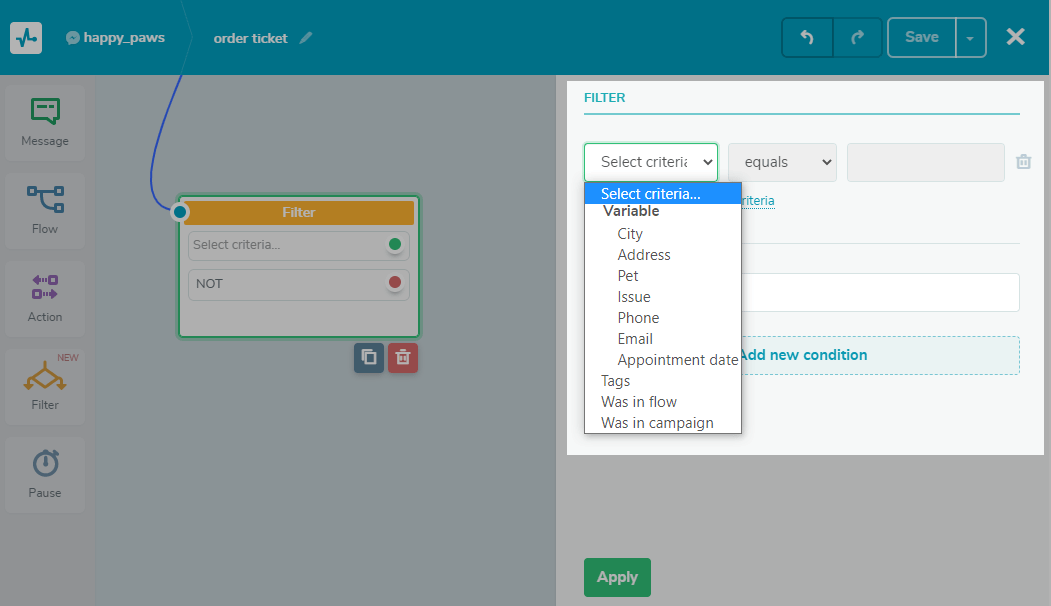Viewport: 1051px width, 606px height.
Task: Choose the Pause block icon
Action: pos(45,473)
